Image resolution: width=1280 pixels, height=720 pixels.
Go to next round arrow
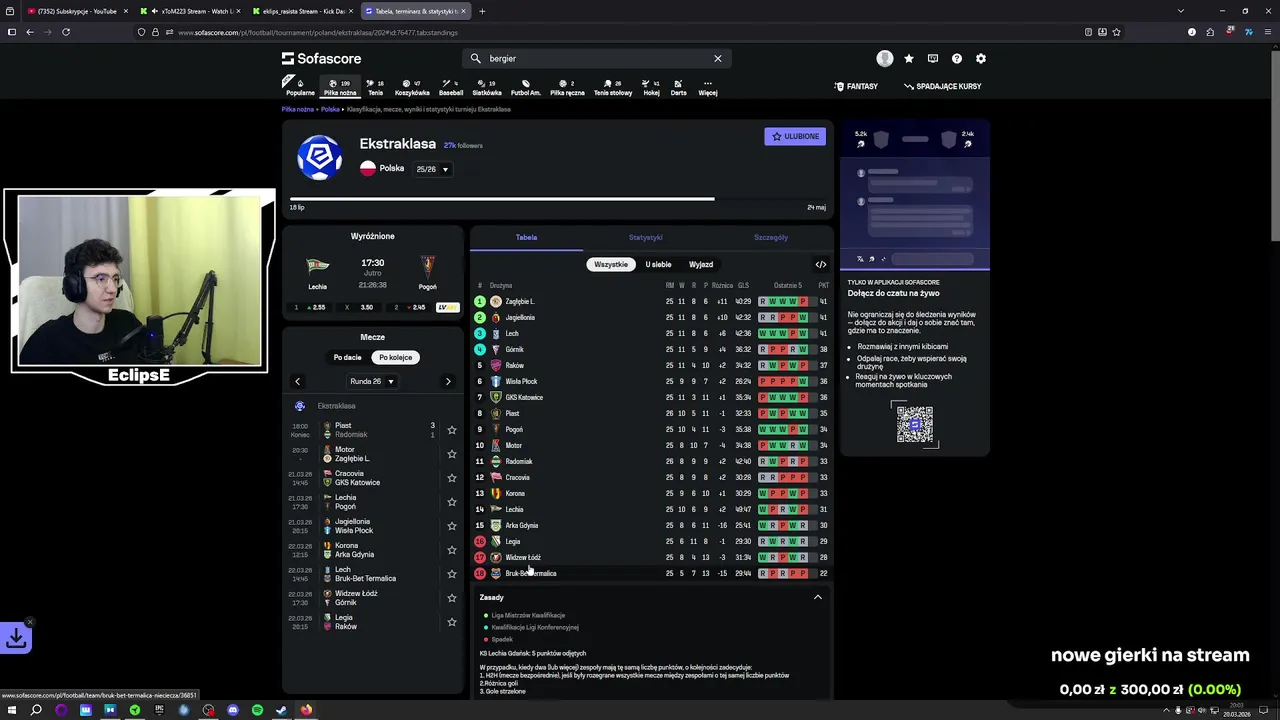coord(448,381)
